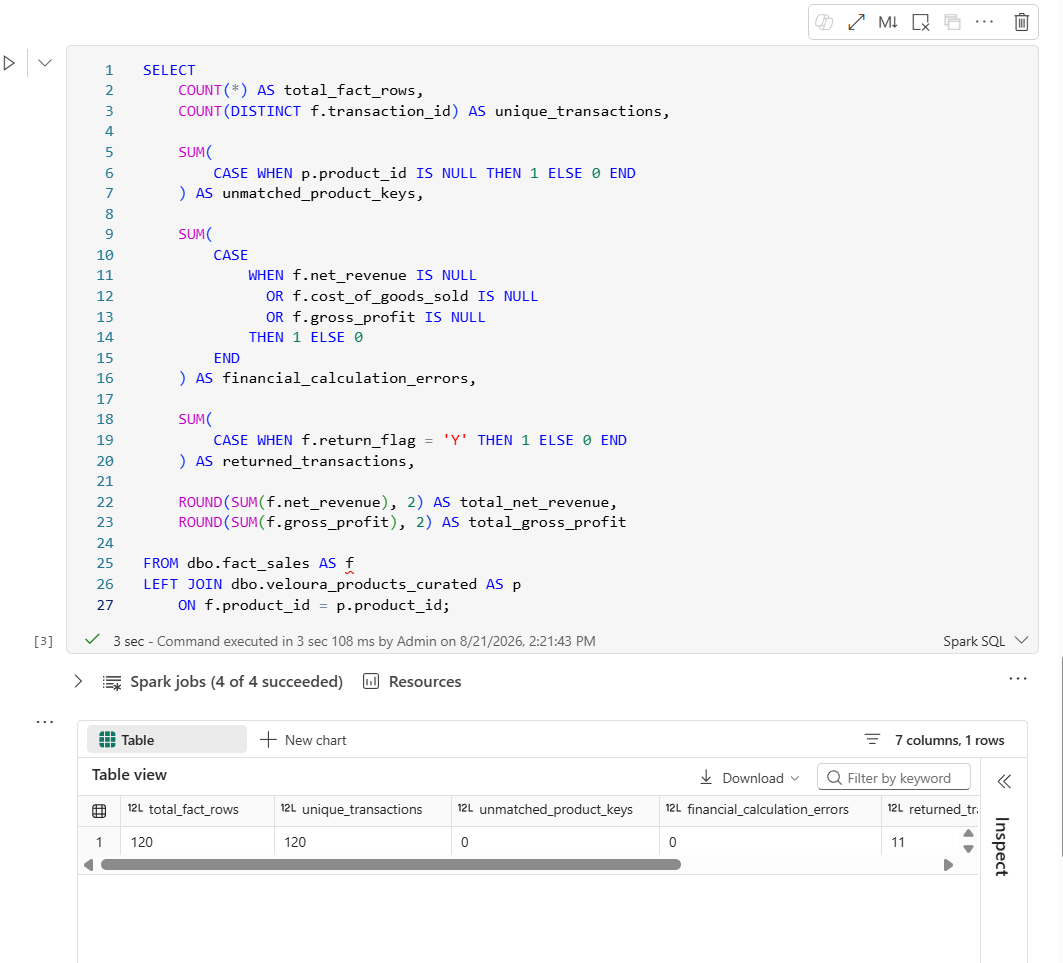Click the horizontal table scrollbar thumb
The width and height of the screenshot is (1063, 963).
tap(390, 865)
